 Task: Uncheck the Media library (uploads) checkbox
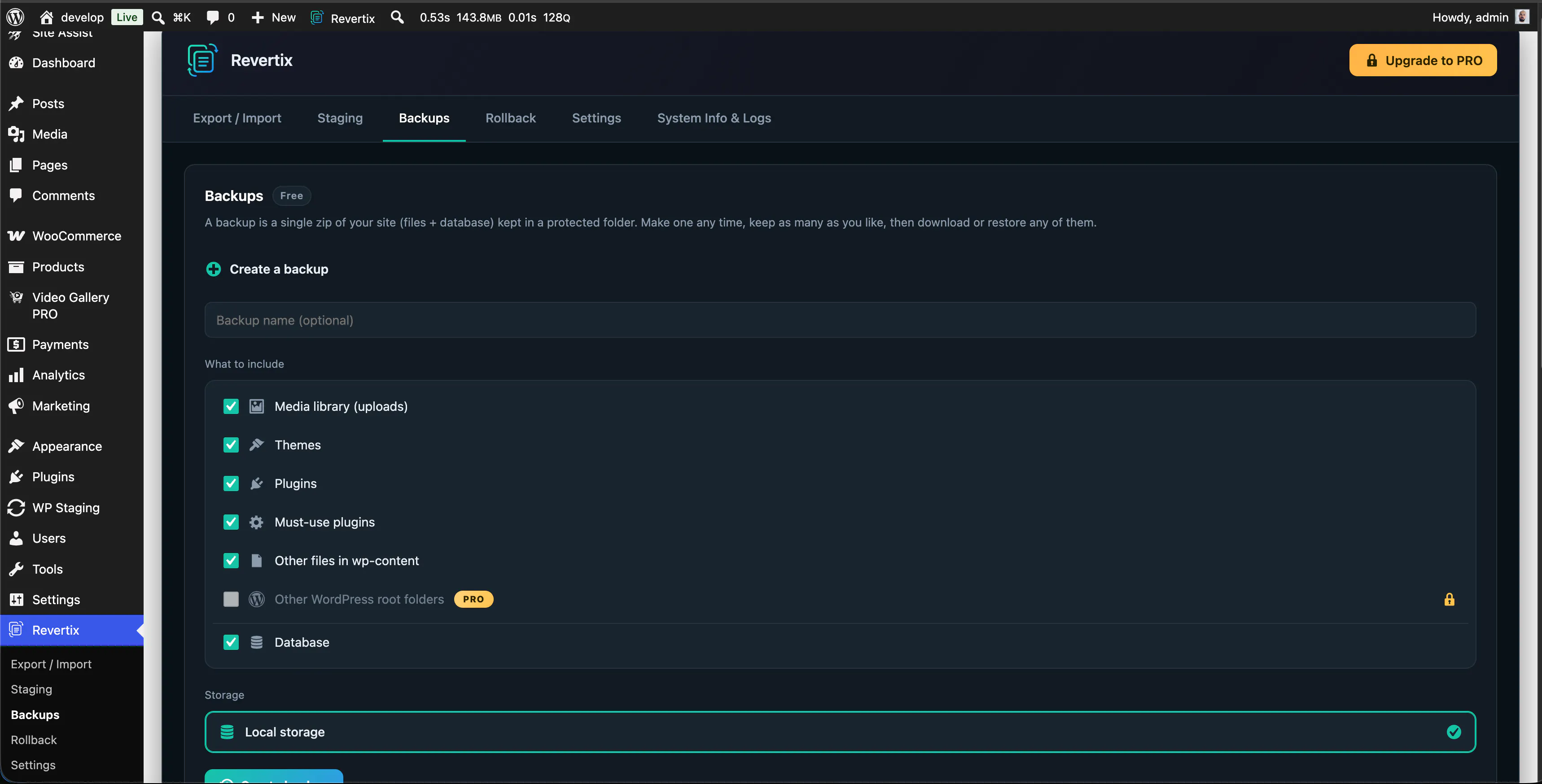click(x=231, y=406)
